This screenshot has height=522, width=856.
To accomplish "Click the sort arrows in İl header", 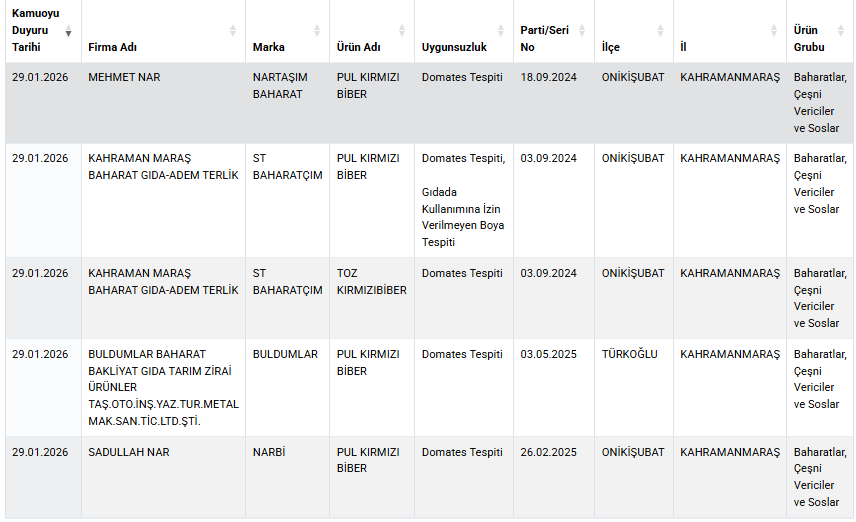I will (x=773, y=31).
